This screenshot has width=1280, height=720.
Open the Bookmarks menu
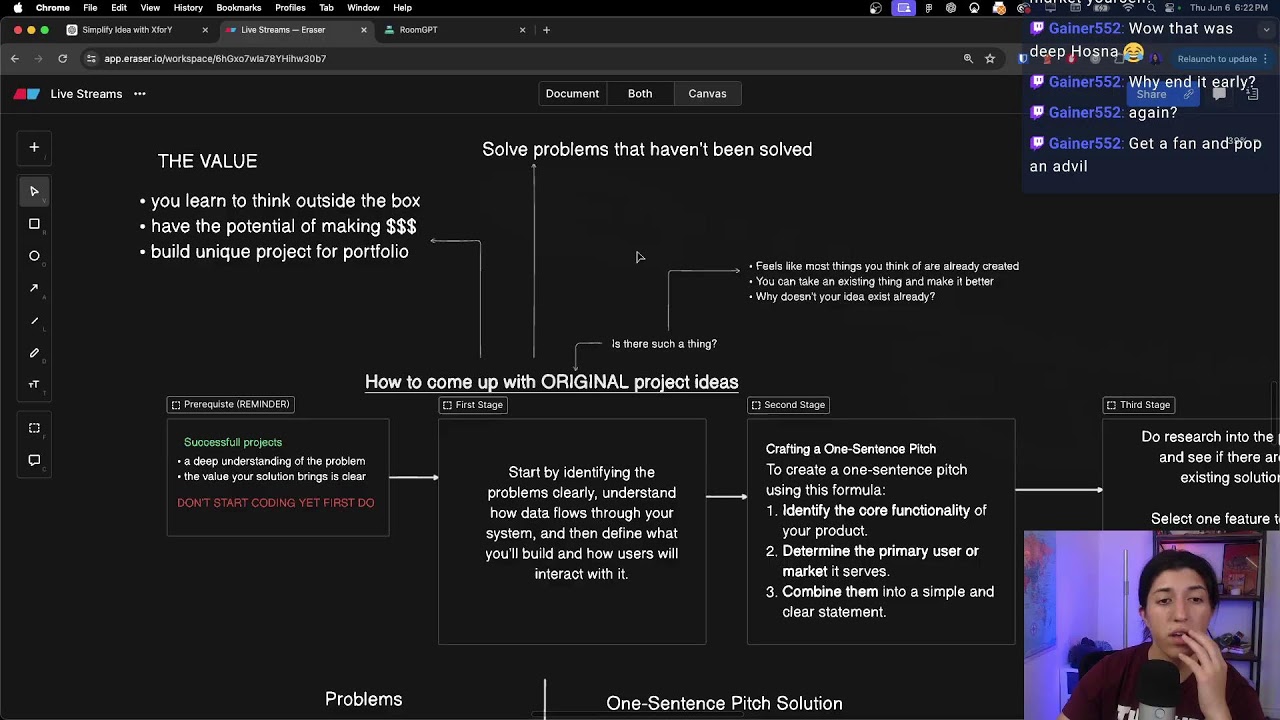[239, 8]
